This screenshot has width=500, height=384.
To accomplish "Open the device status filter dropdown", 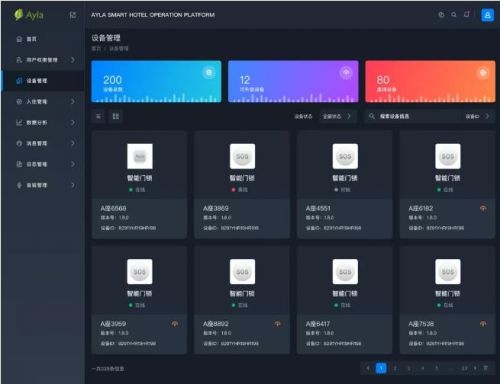I will 337,116.
